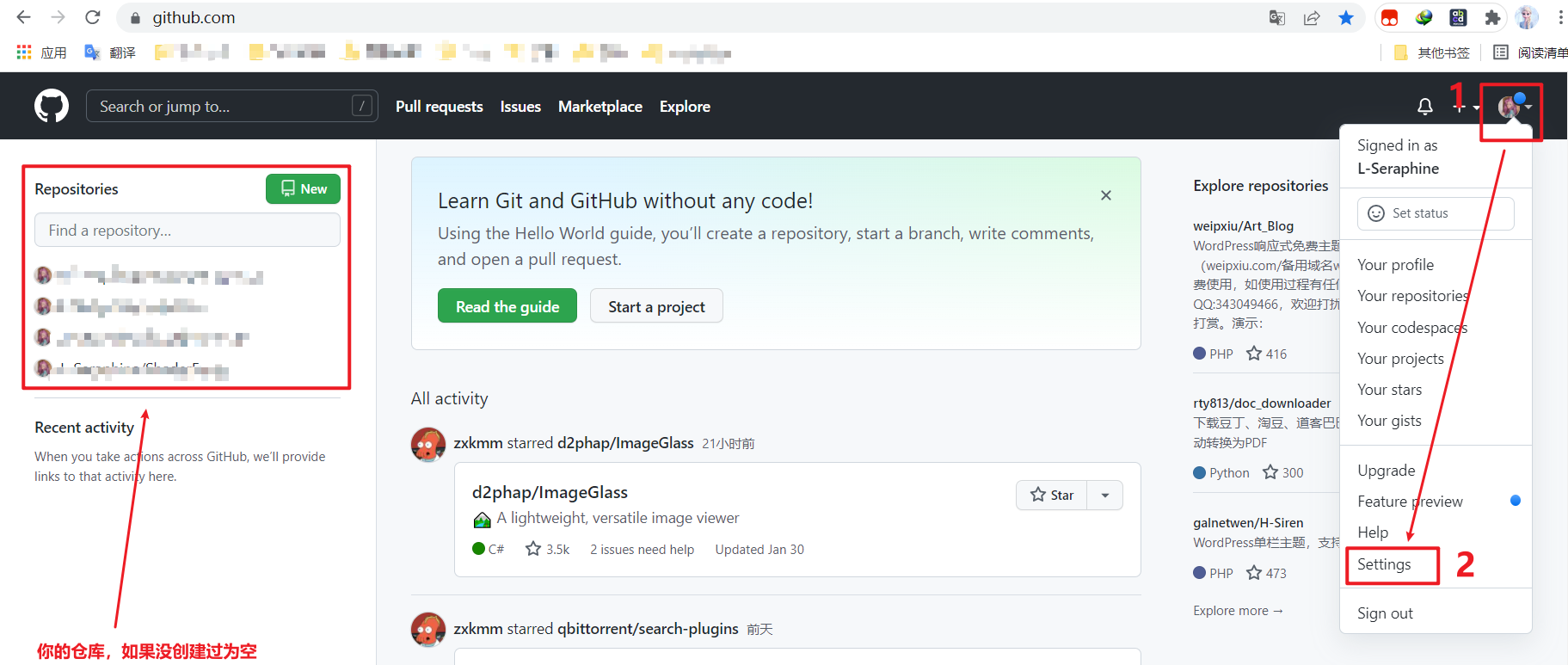The image size is (1568, 665).
Task: Open the translate page icon in address bar
Action: [x=1277, y=18]
